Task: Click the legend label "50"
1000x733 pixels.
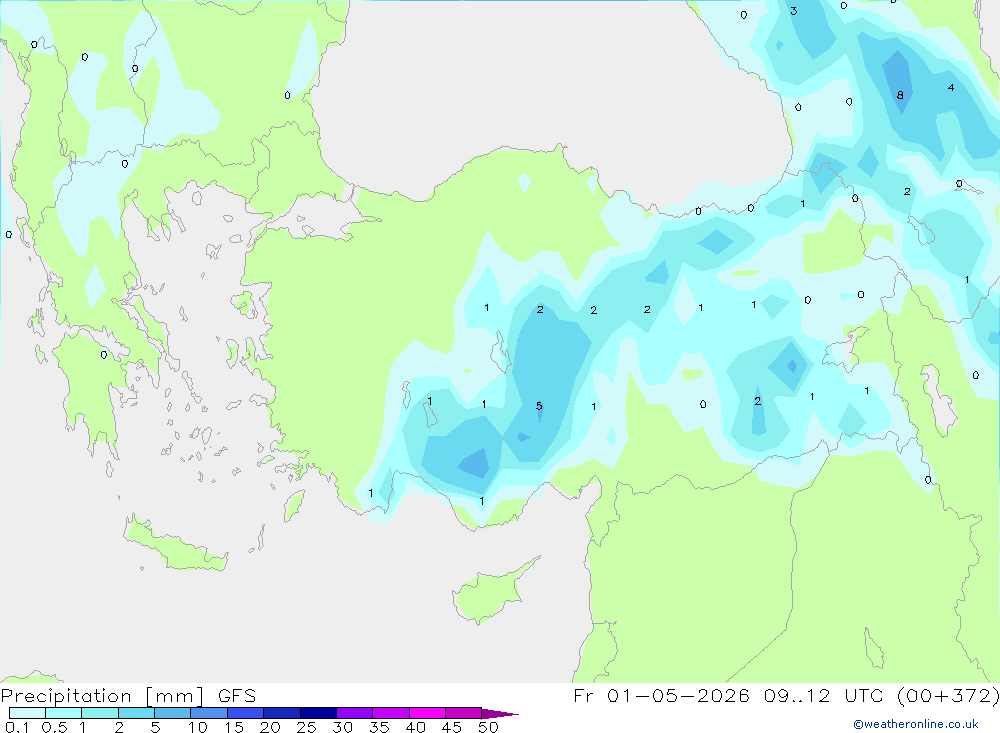Action: pyautogui.click(x=489, y=727)
